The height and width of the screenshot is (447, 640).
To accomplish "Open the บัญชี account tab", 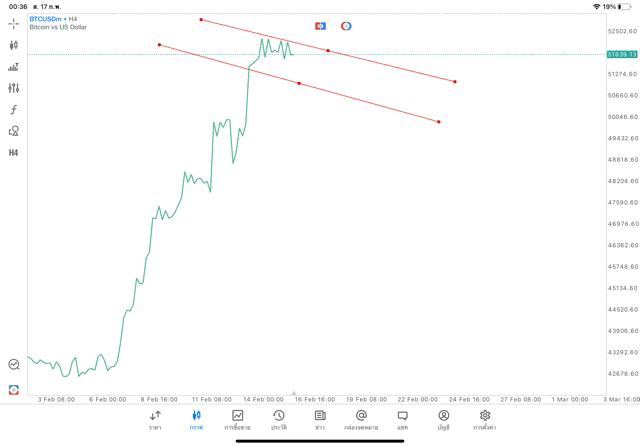I will point(444,419).
